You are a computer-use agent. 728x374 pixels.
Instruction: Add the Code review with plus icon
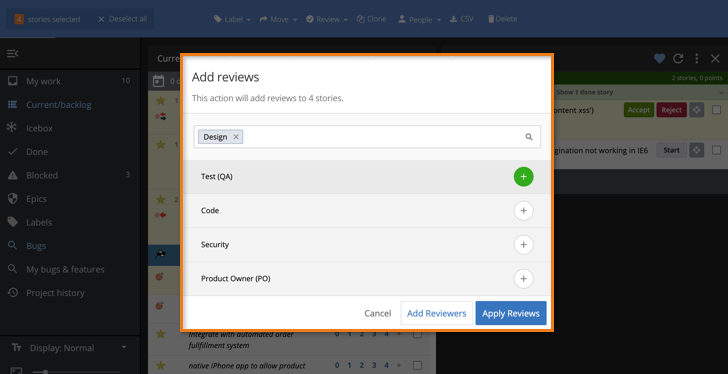click(523, 211)
